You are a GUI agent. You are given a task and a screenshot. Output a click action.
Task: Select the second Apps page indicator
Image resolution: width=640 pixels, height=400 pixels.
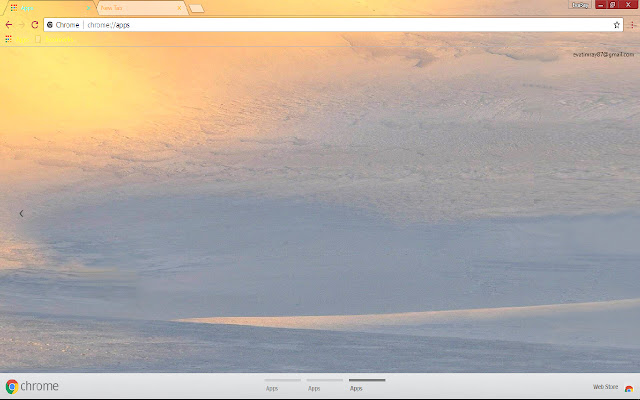click(x=324, y=385)
